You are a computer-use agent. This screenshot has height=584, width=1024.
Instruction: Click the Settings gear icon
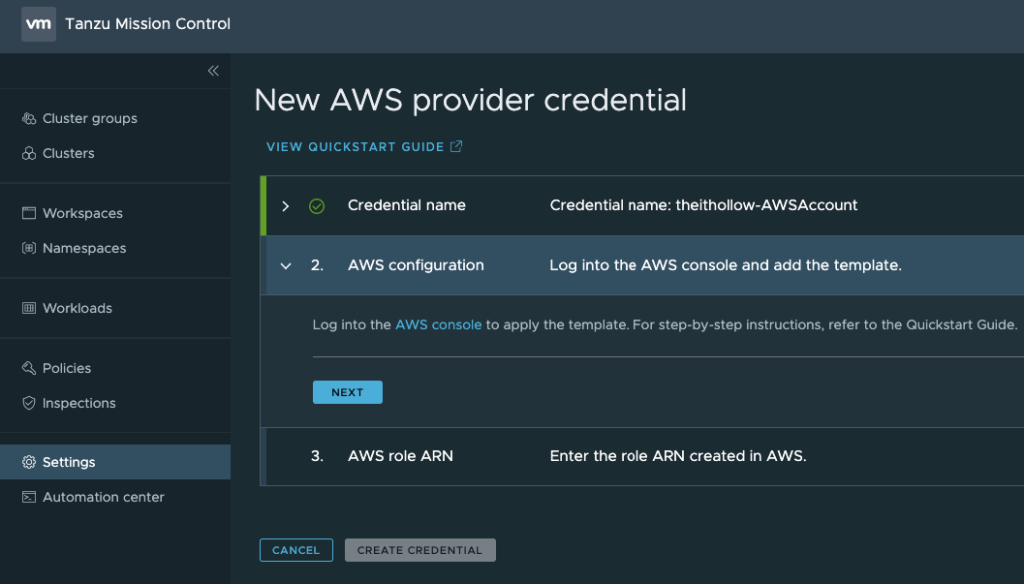coord(29,463)
